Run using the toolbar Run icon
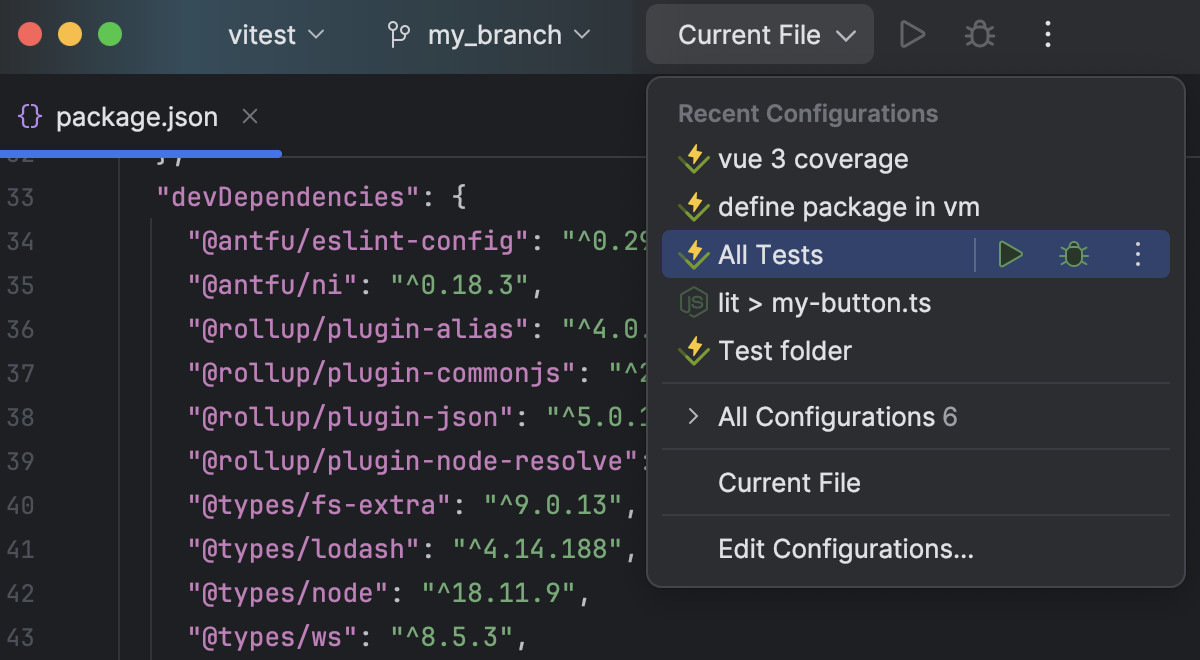Image resolution: width=1200 pixels, height=660 pixels. 911,35
